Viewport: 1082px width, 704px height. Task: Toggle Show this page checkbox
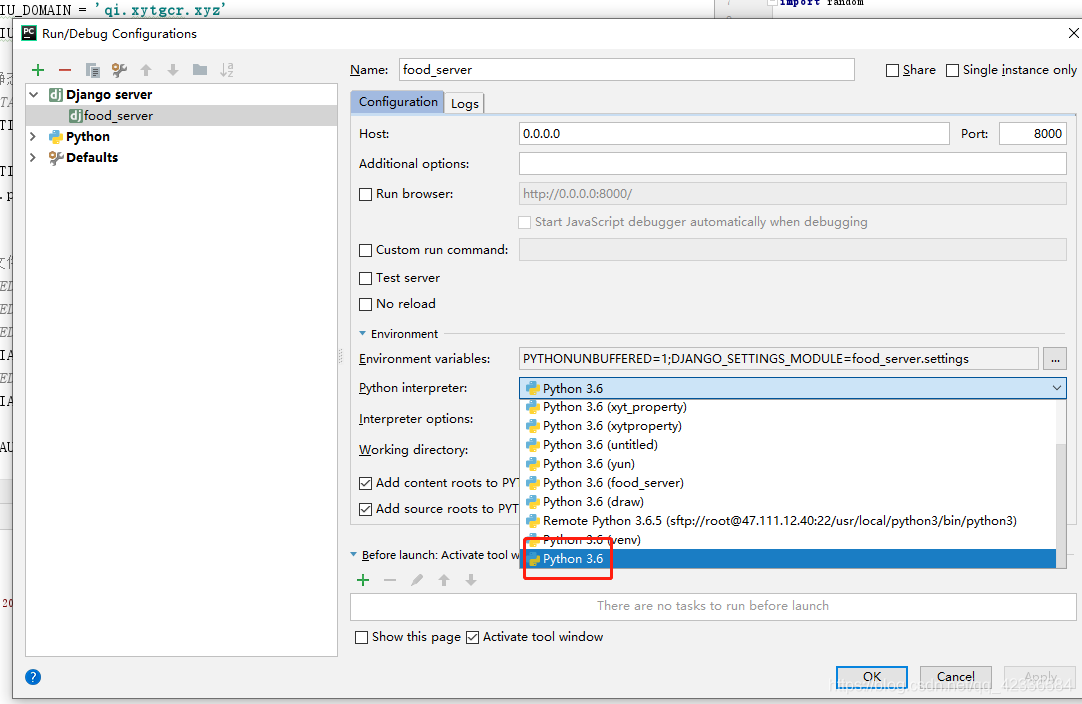(x=362, y=638)
